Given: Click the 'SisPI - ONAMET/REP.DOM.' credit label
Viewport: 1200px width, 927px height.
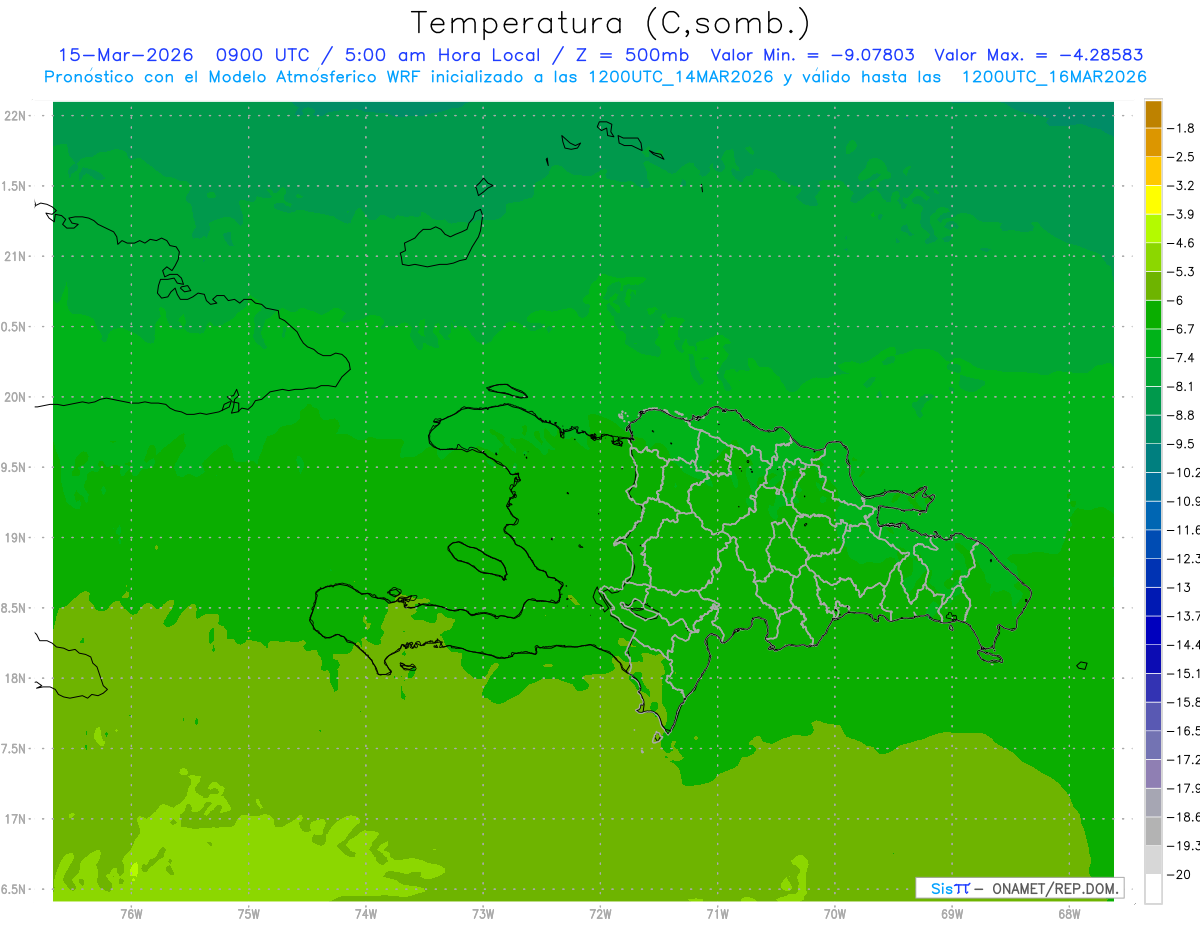Looking at the screenshot, I should tap(1019, 888).
